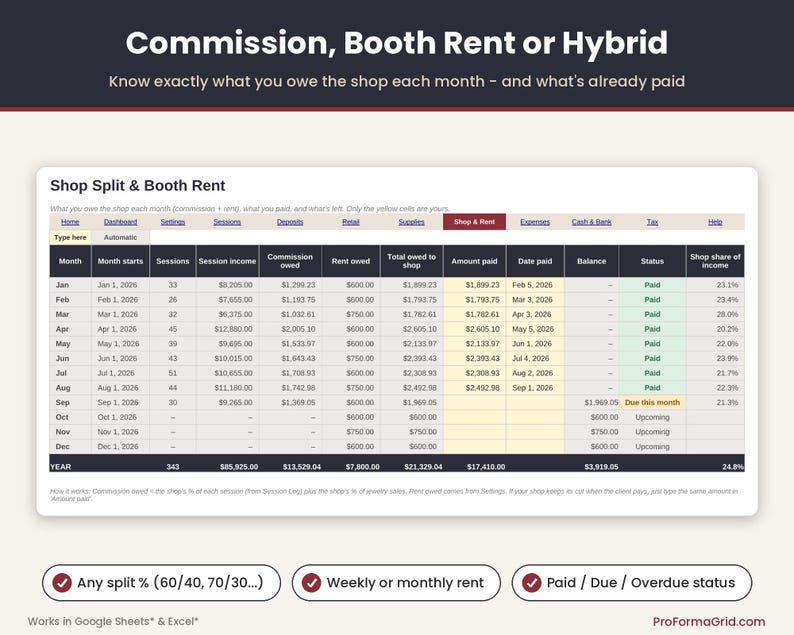This screenshot has width=794, height=635.
Task: Click the 'Paid / Due / Overdue status' checkmark icon
Action: (x=532, y=583)
